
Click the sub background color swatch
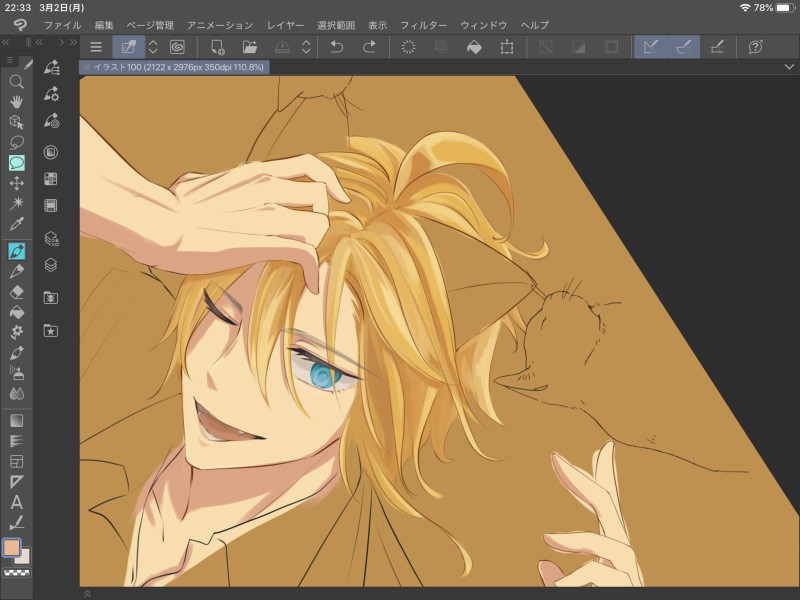pyautogui.click(x=24, y=558)
